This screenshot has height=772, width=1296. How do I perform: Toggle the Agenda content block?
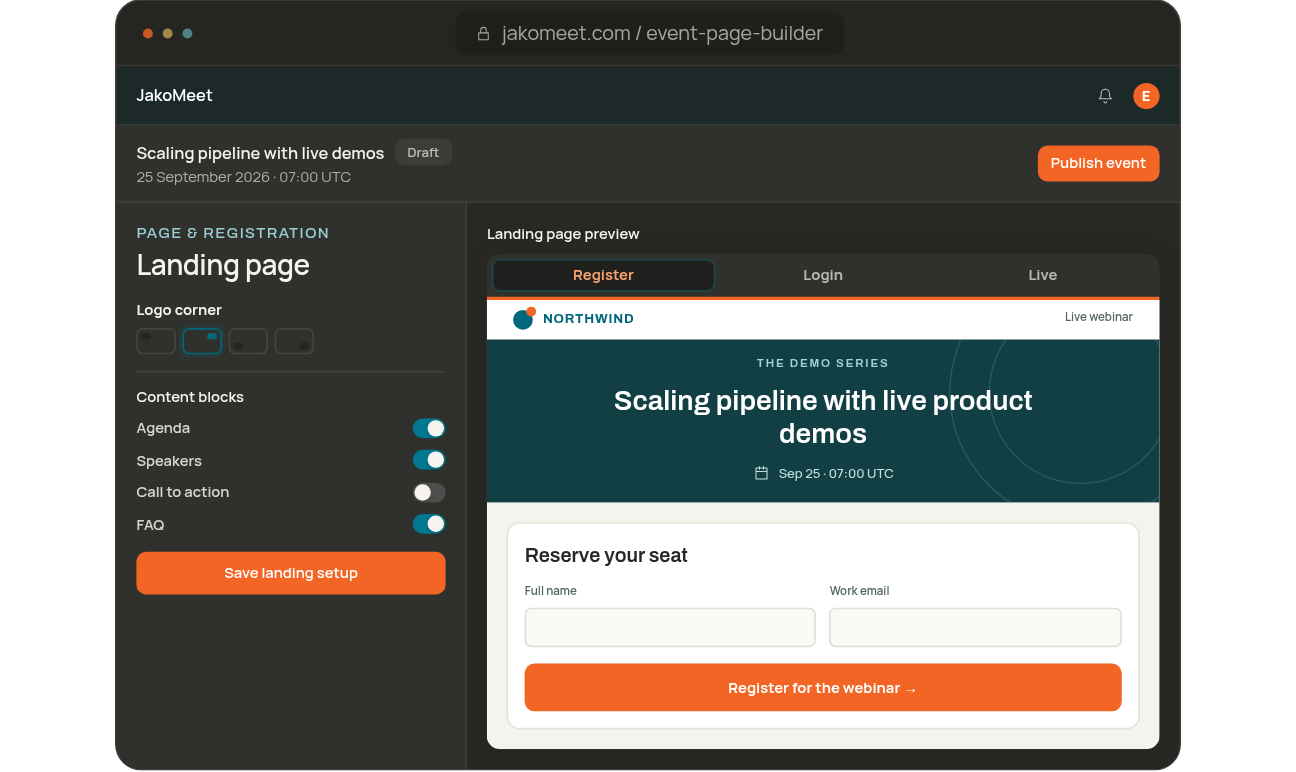click(429, 428)
